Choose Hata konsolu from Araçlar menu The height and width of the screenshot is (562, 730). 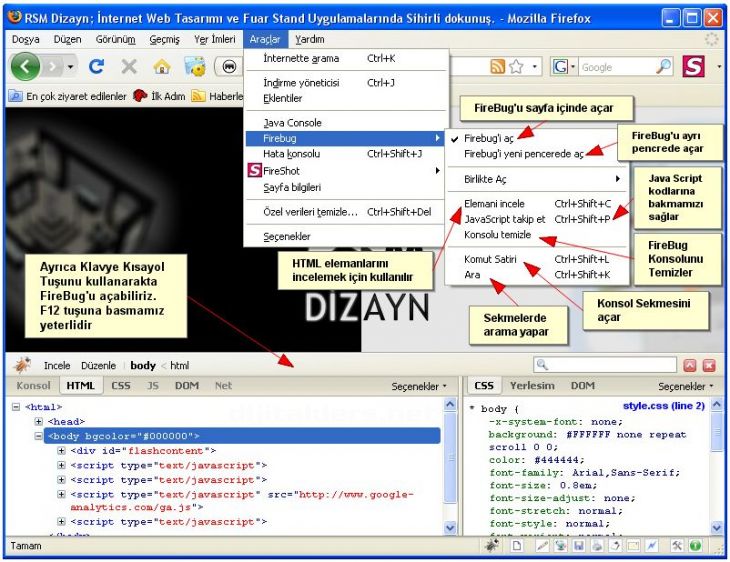[345, 154]
